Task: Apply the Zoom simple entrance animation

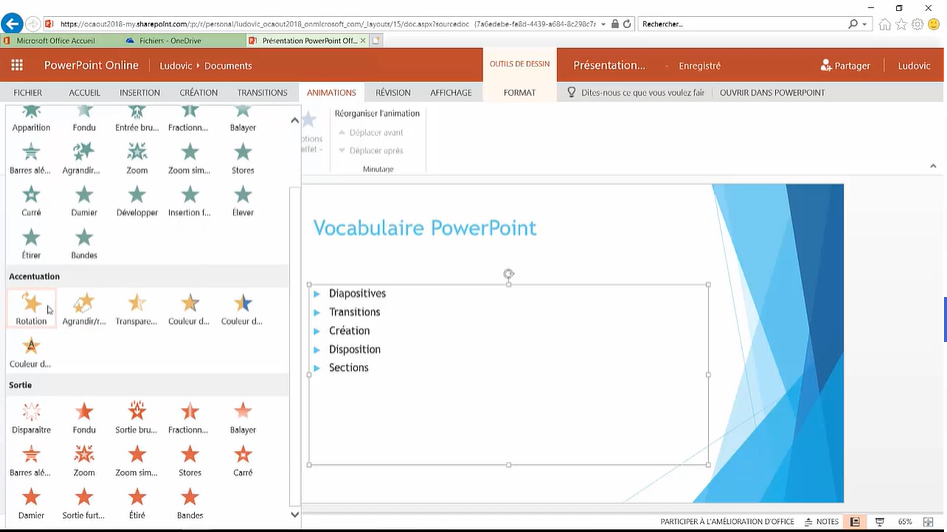Action: coord(190,159)
